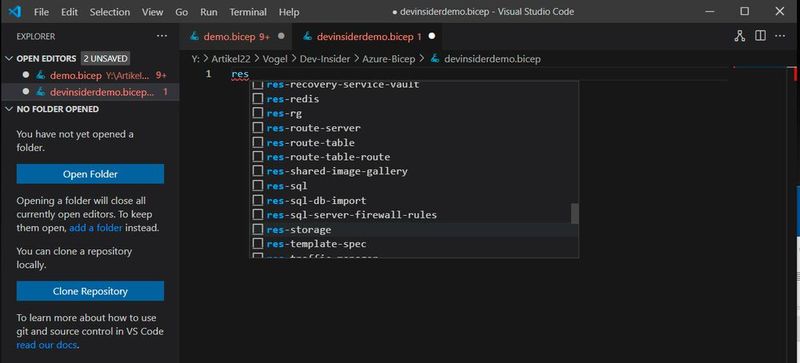
Task: Maximize the VS Code window
Action: point(745,11)
